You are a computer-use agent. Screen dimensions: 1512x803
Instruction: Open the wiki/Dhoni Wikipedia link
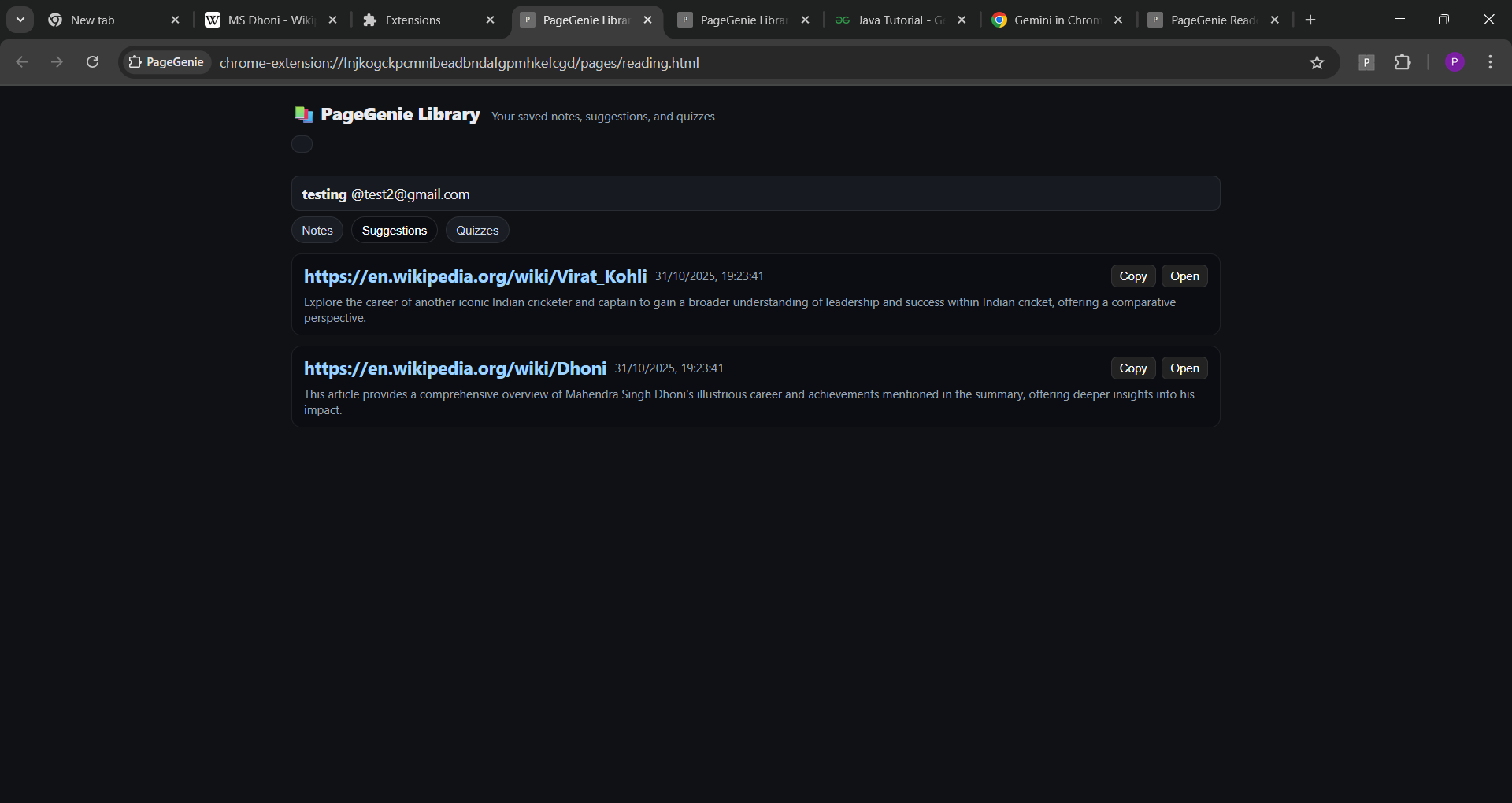(455, 368)
